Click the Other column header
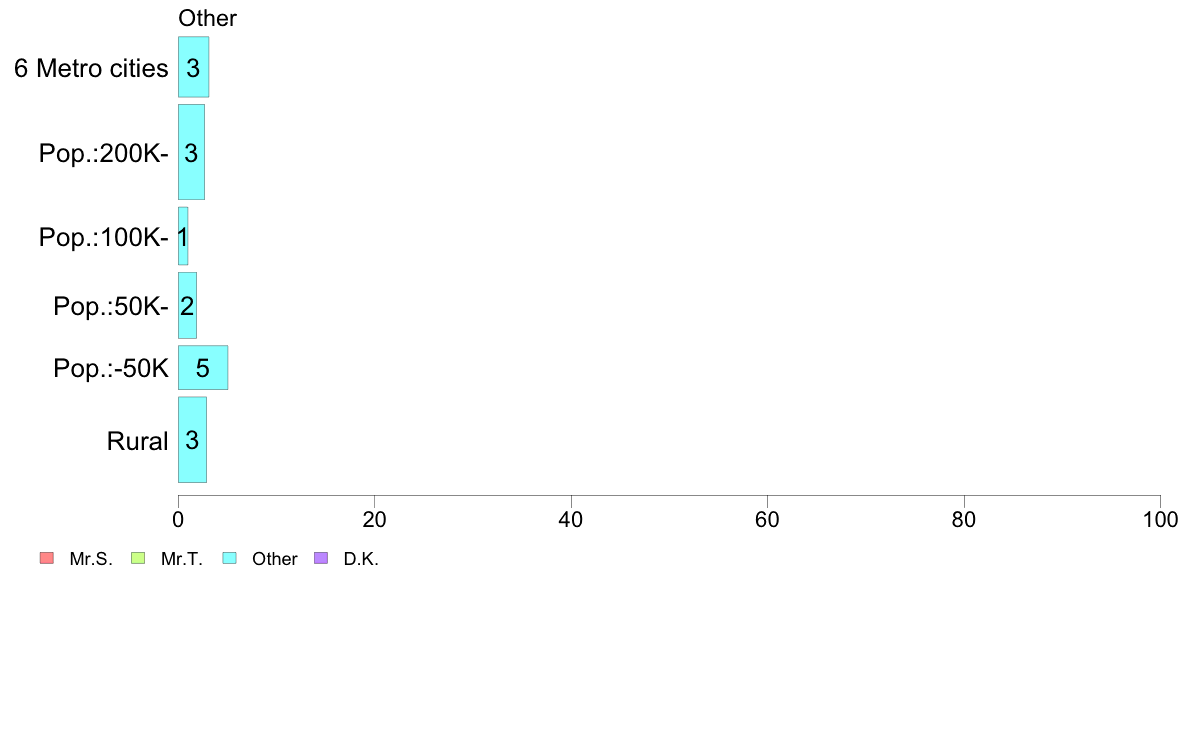Screen dimensions: 1188x736 [208, 18]
